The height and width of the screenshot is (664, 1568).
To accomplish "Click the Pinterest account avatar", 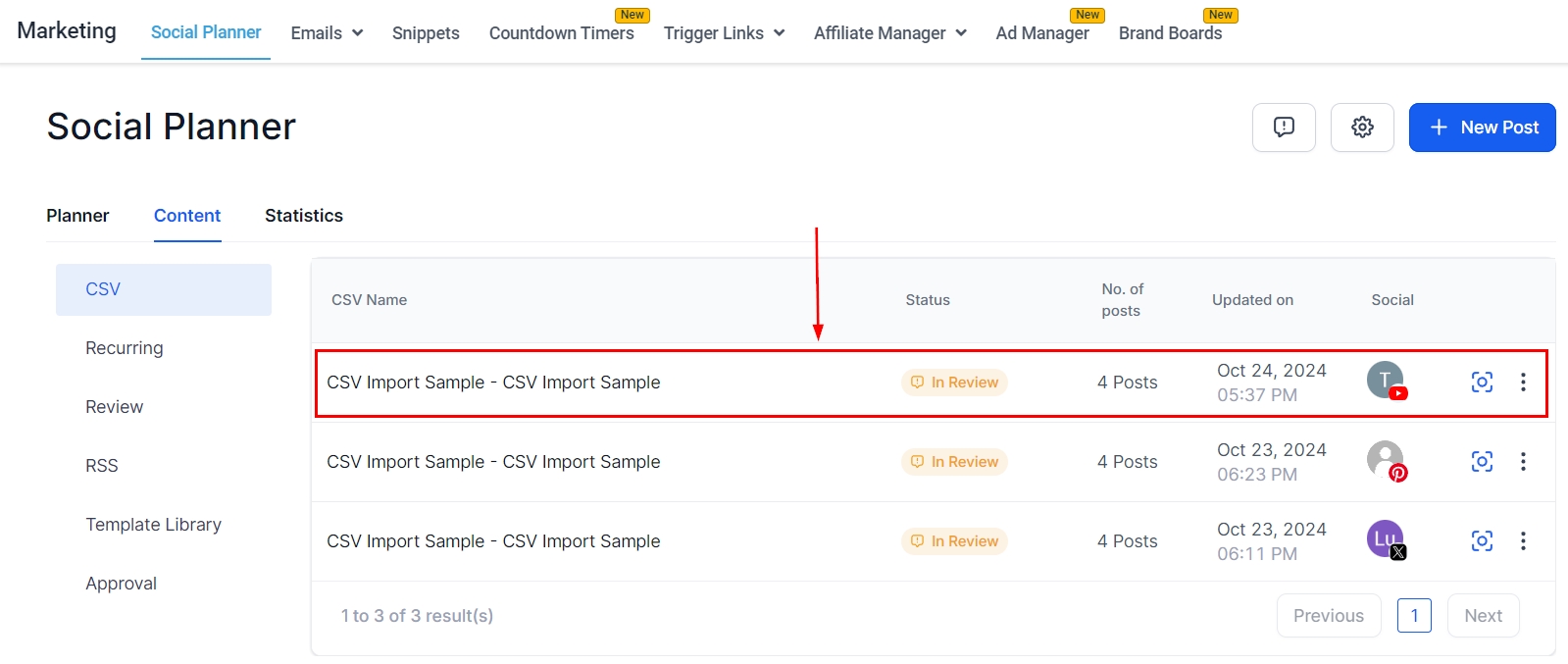I will coord(1386,460).
